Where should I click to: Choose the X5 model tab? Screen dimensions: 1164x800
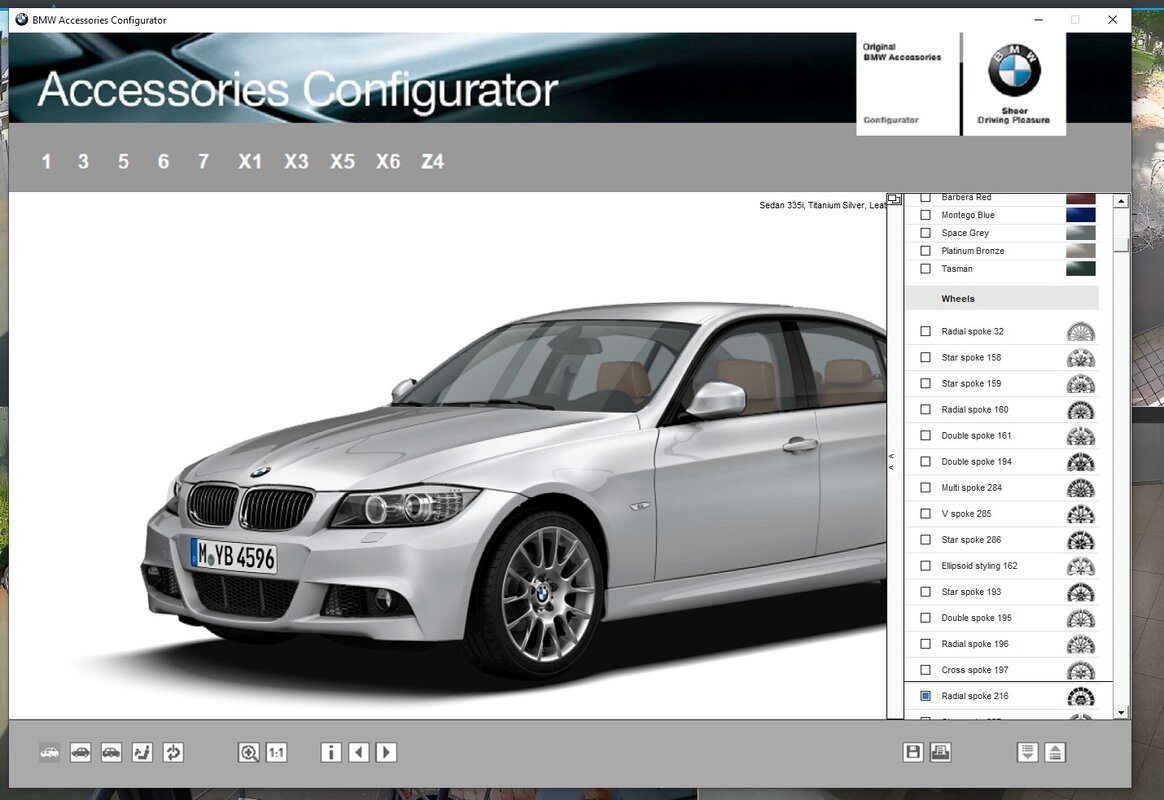click(342, 161)
